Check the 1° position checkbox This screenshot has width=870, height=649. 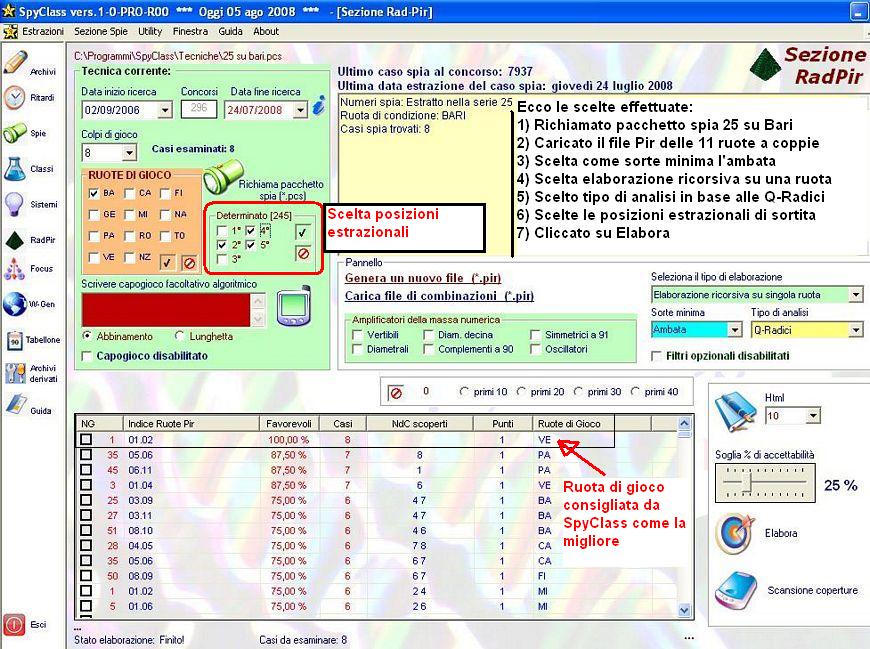[x=222, y=231]
